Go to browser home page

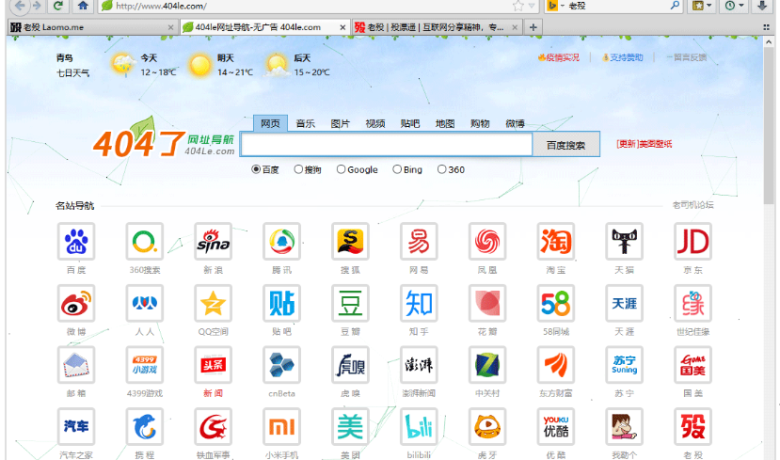pos(83,6)
